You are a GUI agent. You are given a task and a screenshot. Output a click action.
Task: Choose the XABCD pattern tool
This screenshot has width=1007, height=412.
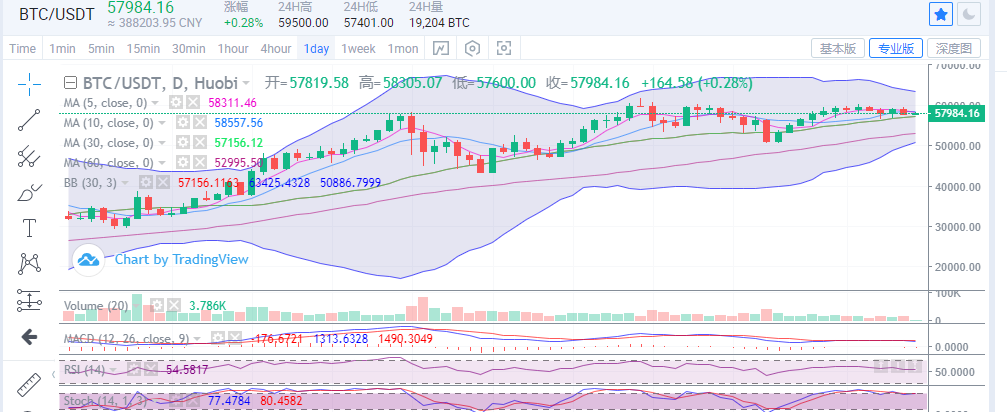[30, 263]
